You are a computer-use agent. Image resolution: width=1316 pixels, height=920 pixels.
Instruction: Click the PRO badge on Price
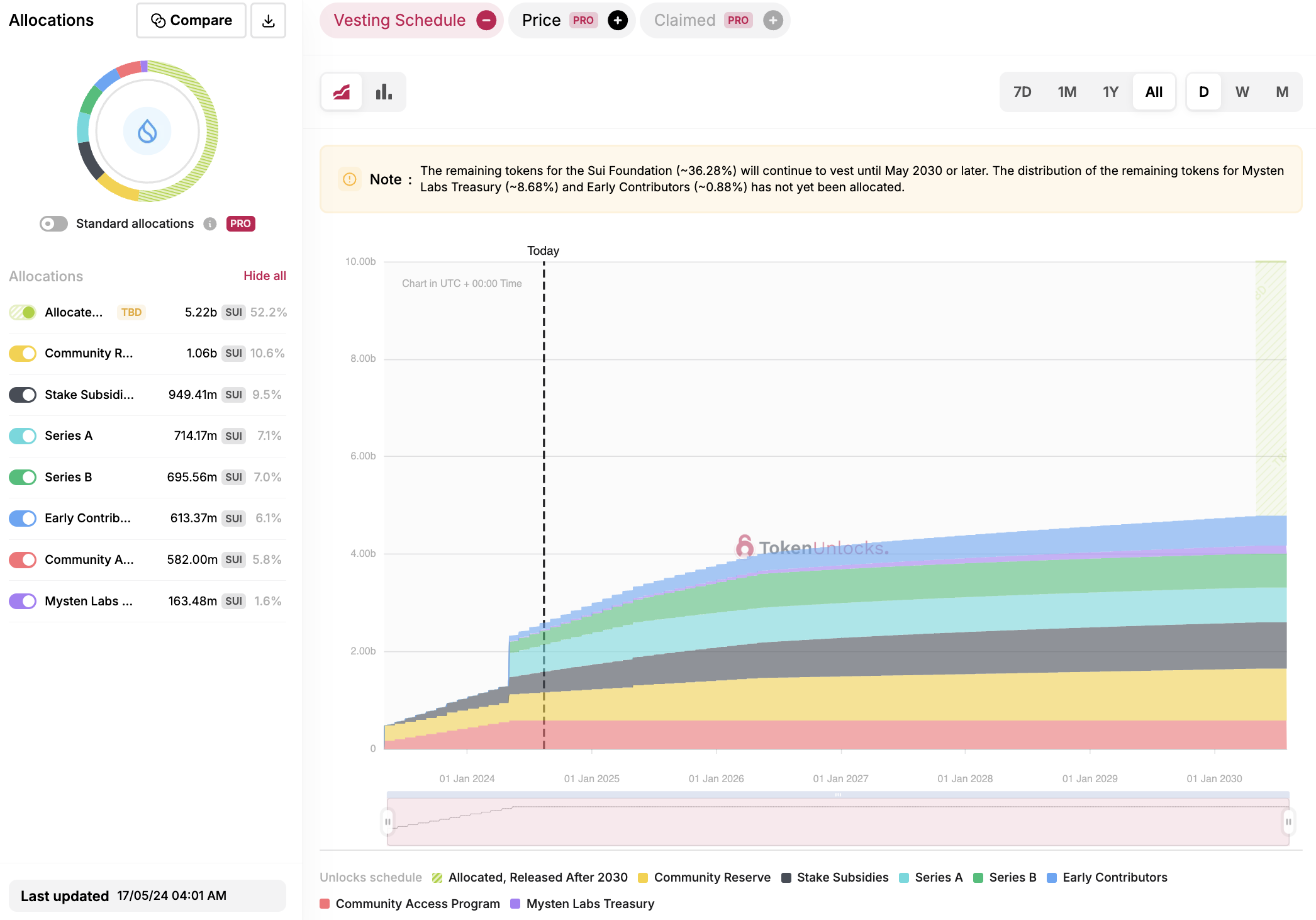point(583,21)
